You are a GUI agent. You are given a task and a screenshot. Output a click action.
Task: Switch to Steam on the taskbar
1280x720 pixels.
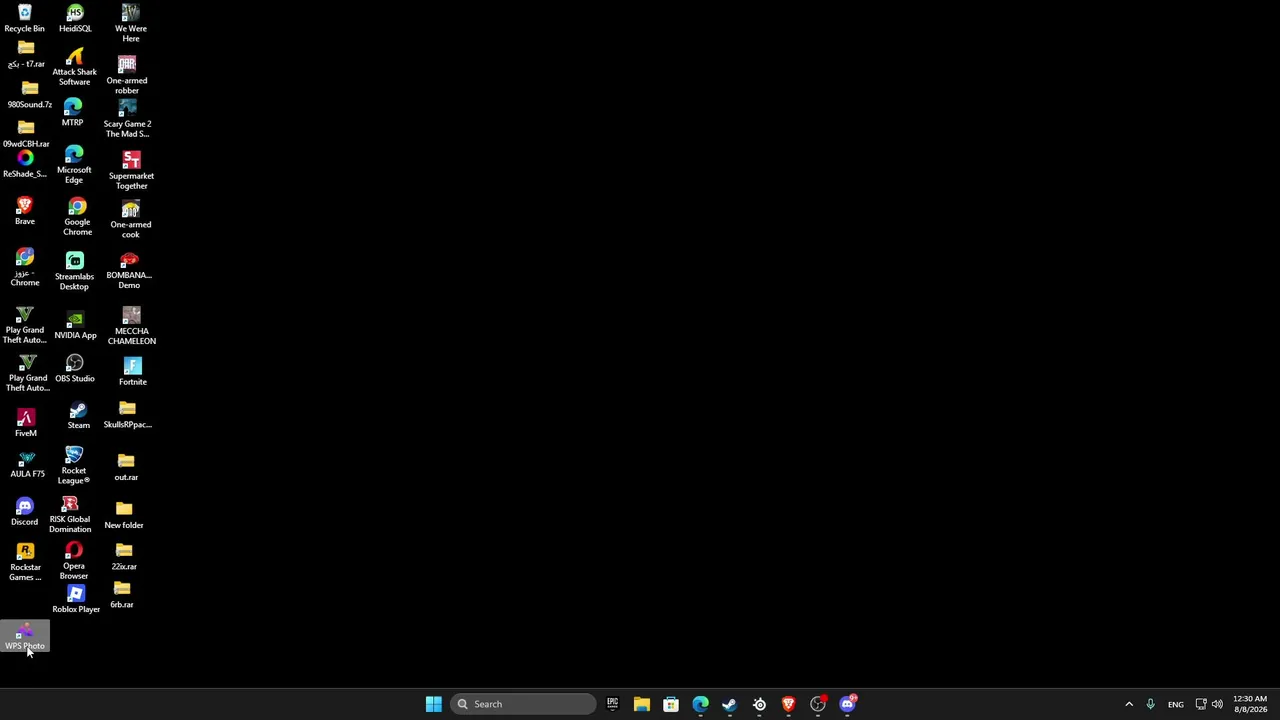pyautogui.click(x=730, y=704)
